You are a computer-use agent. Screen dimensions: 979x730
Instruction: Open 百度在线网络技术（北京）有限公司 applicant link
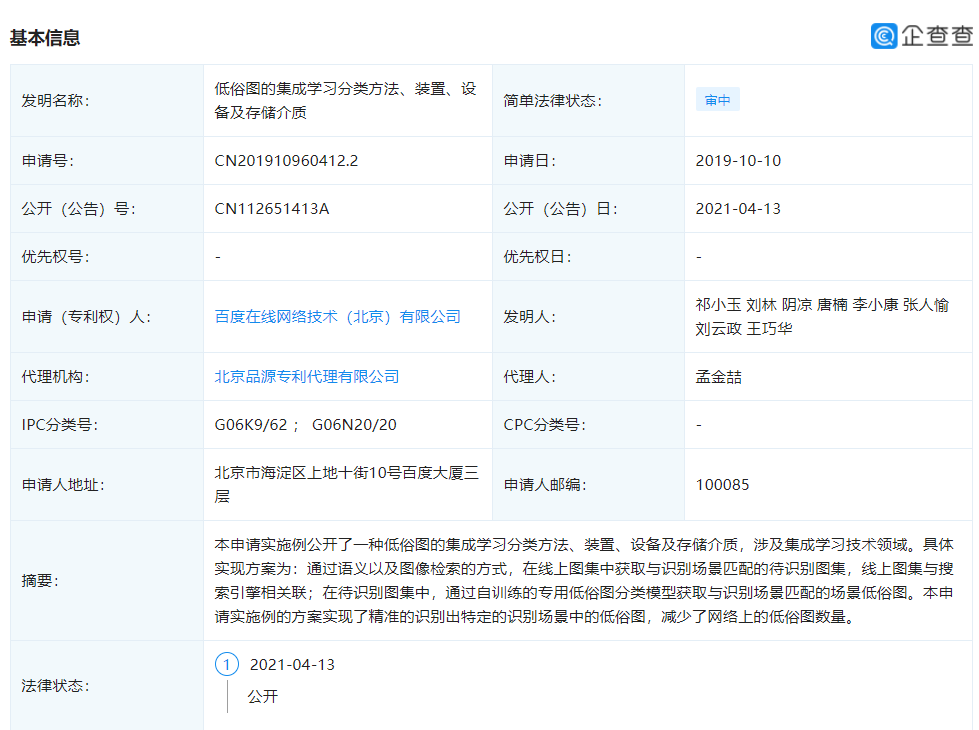337,317
